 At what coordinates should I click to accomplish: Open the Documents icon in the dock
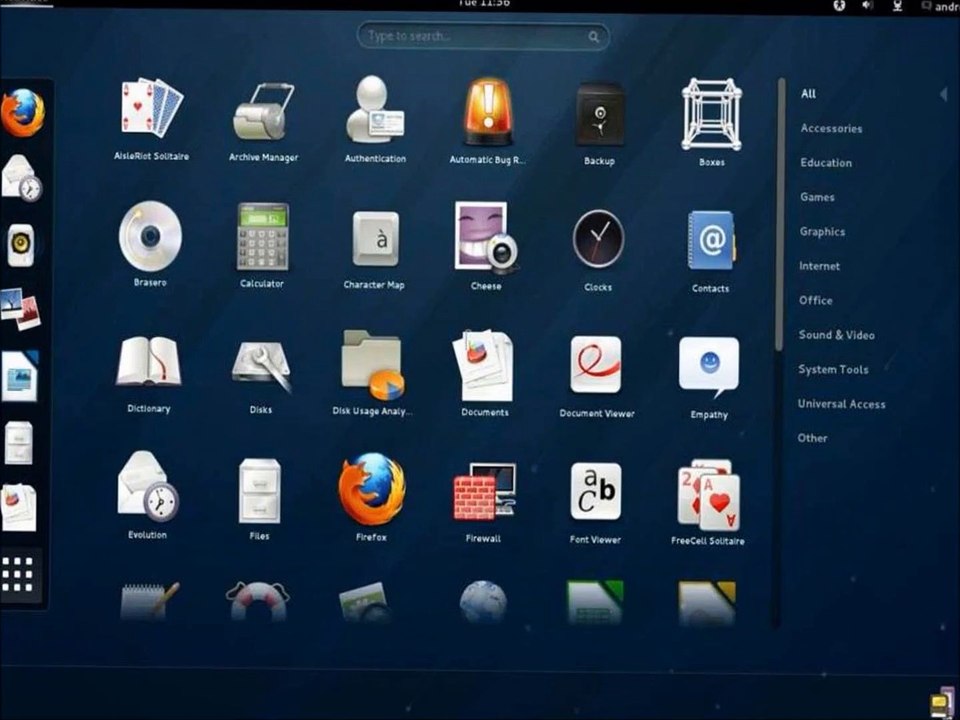click(x=18, y=508)
